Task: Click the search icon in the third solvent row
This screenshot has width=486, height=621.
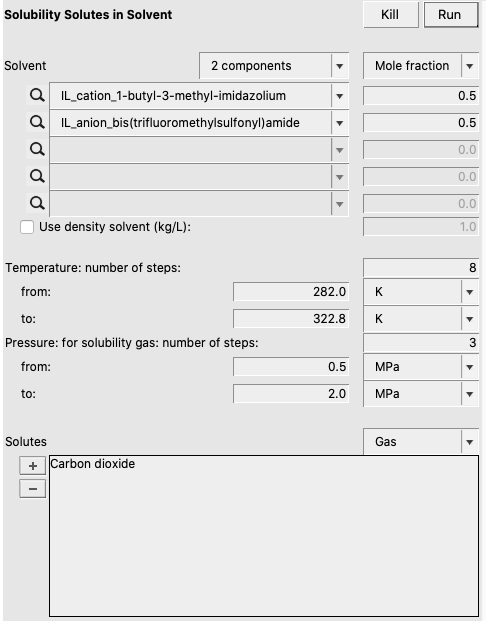Action: (37, 149)
